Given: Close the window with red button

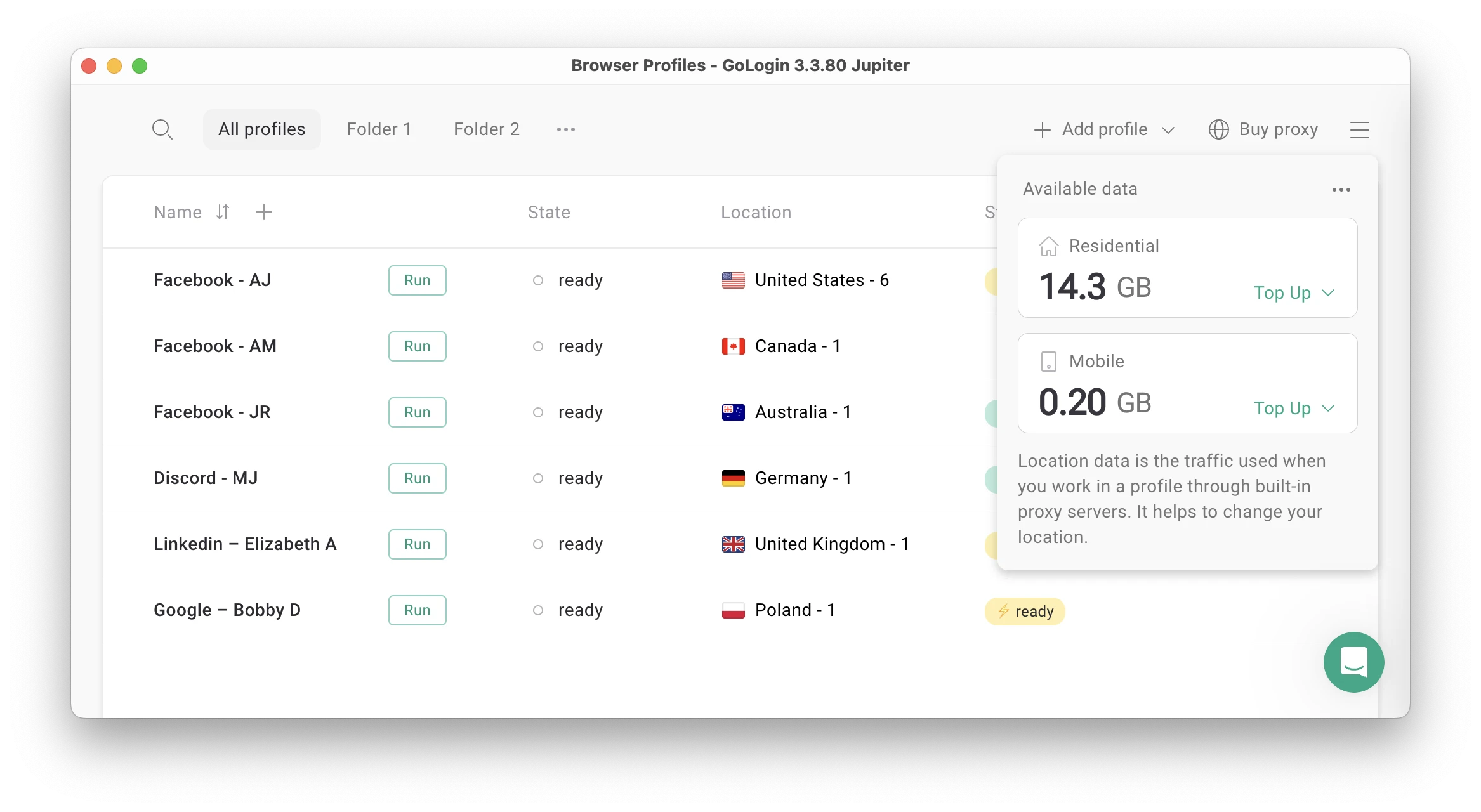Looking at the screenshot, I should click(x=89, y=66).
